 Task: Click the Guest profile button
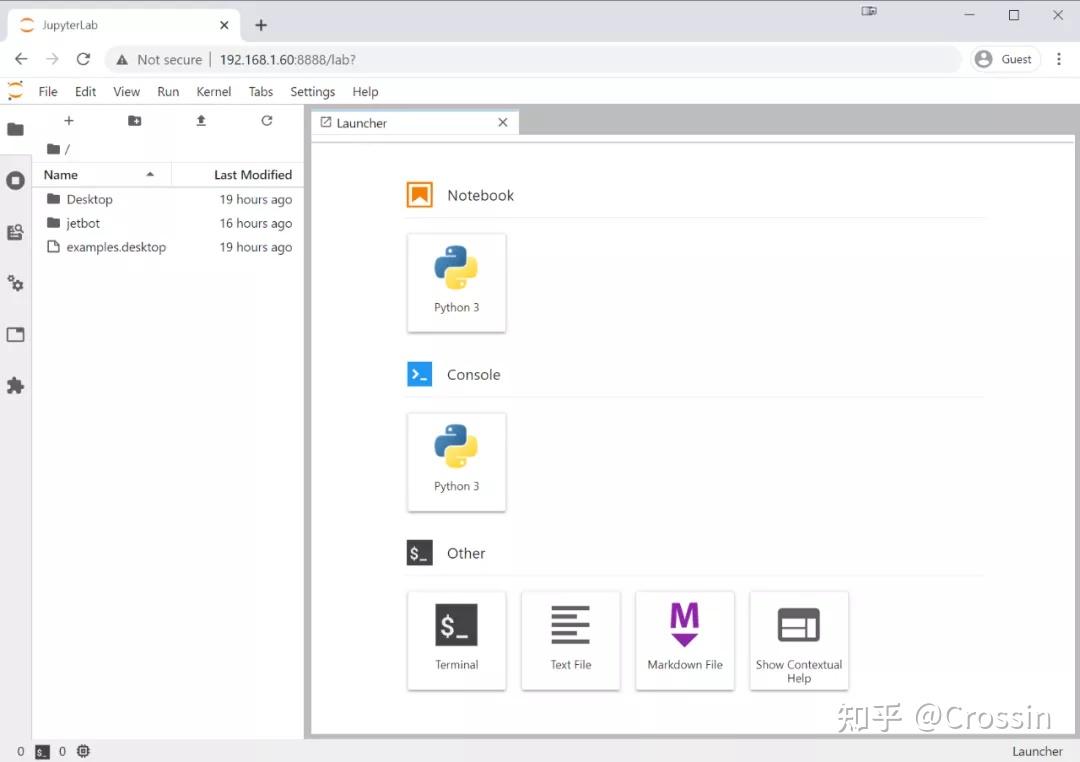1005,59
